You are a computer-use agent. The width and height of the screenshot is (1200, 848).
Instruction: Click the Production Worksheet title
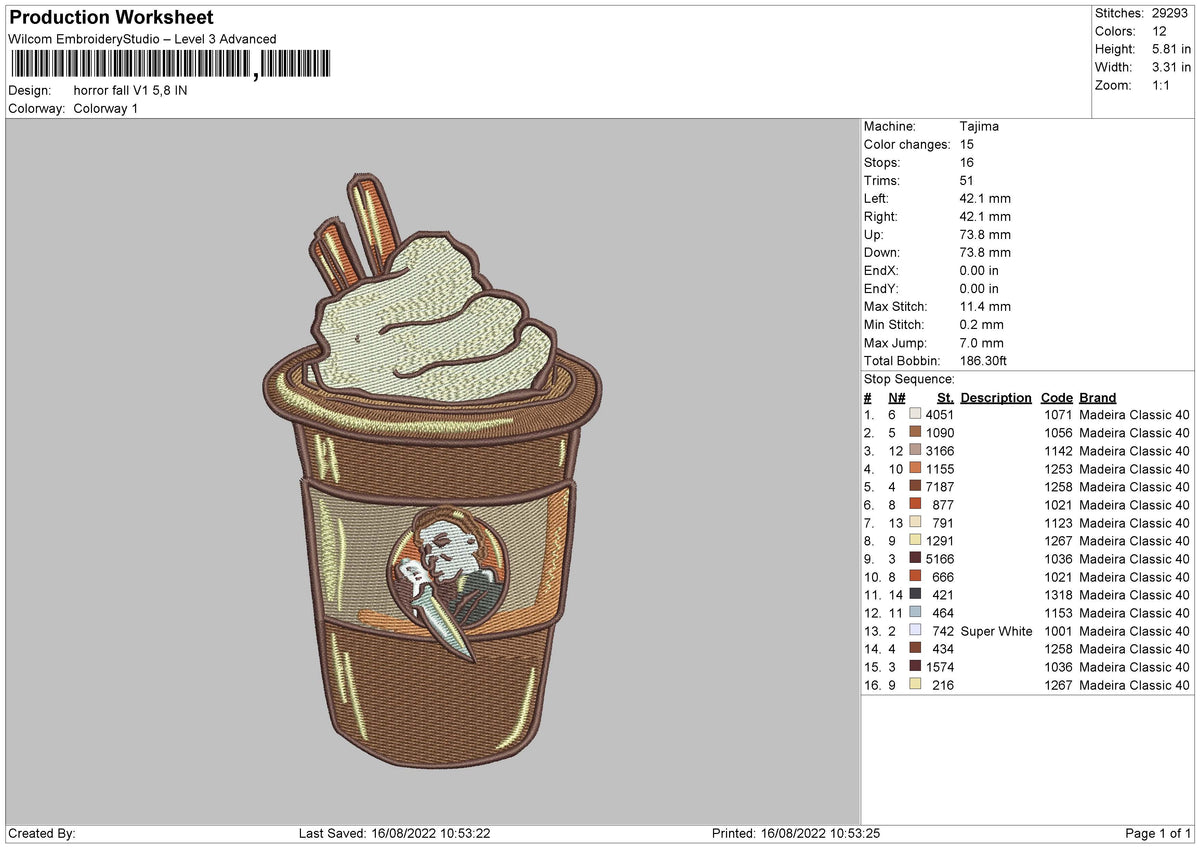click(111, 18)
